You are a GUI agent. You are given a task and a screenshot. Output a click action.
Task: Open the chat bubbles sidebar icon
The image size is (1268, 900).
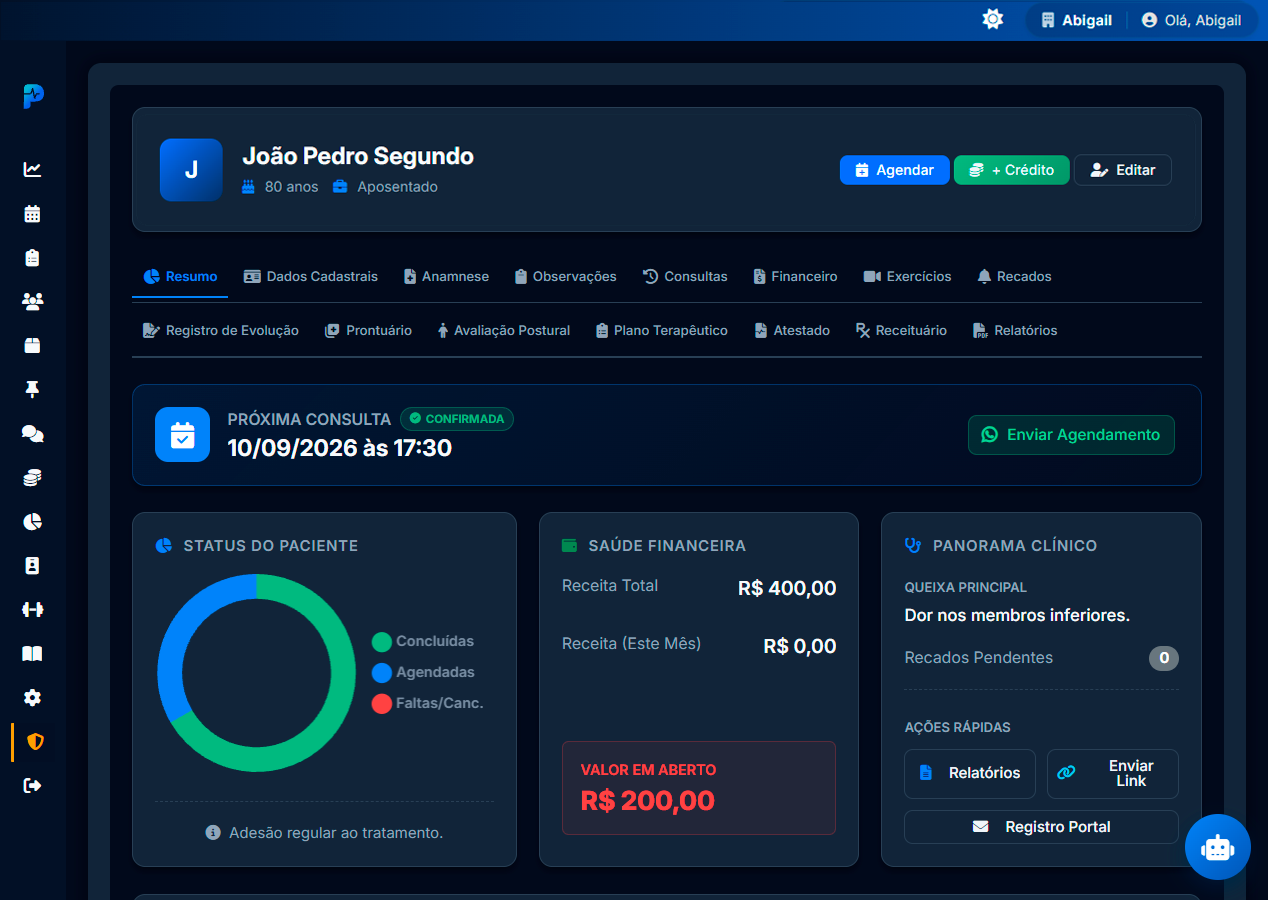(x=33, y=434)
